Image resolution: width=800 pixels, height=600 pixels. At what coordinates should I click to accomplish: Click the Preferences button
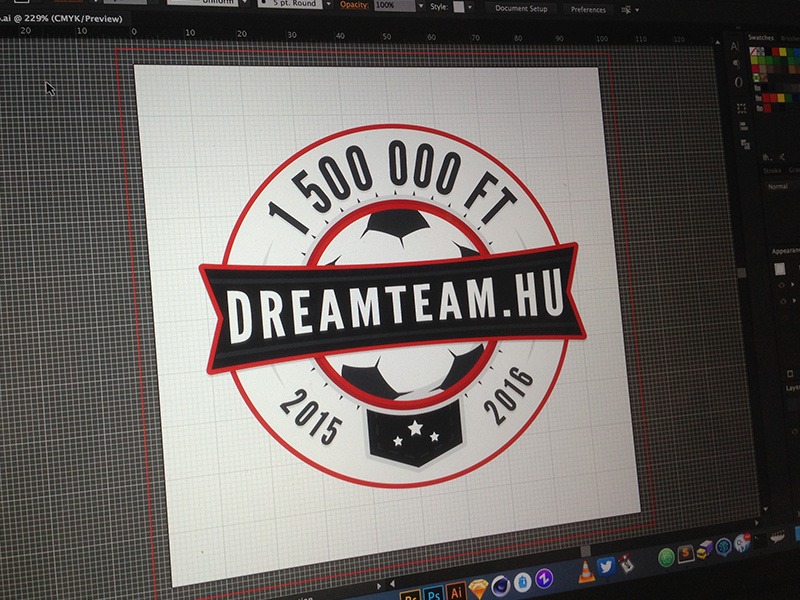click(x=588, y=10)
